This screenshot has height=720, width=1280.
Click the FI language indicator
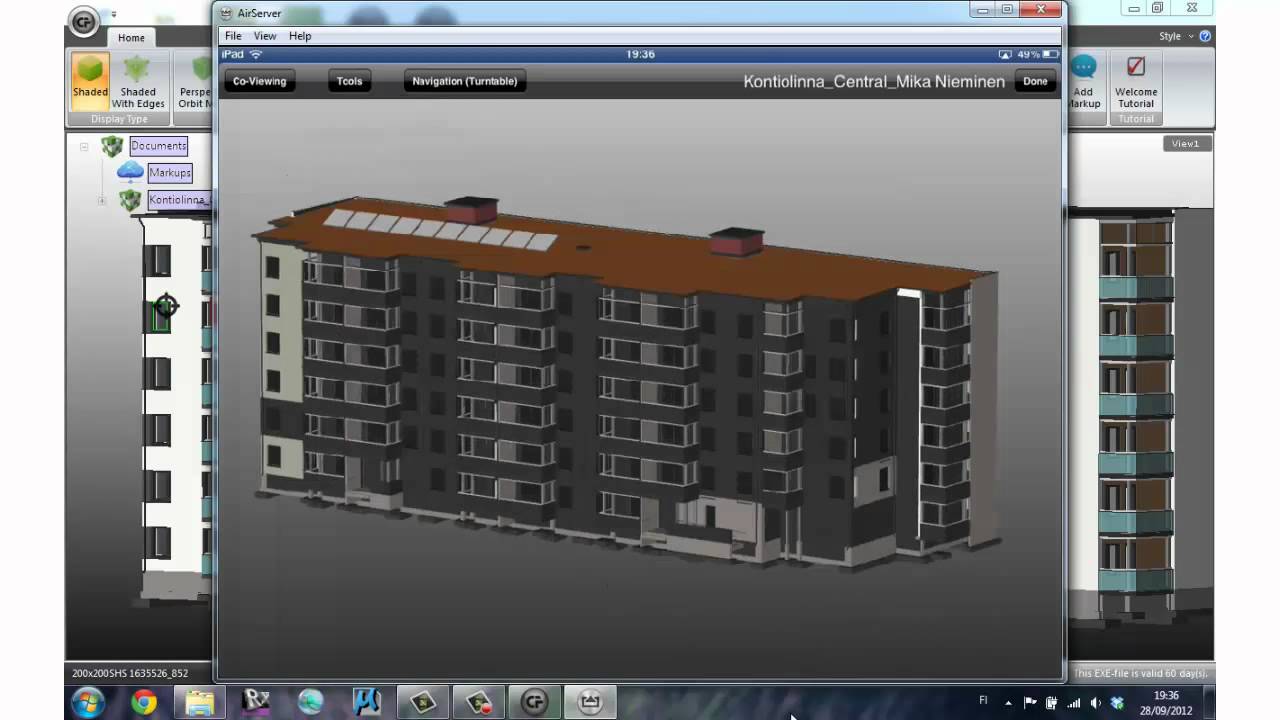point(983,701)
